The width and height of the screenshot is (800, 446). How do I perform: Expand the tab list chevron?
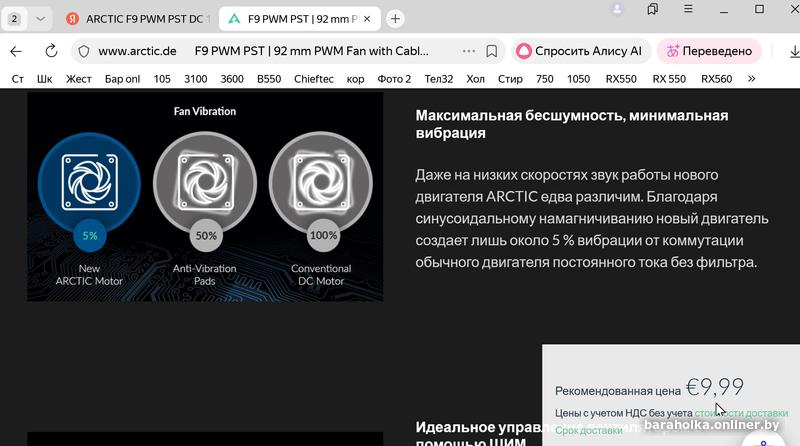40,19
